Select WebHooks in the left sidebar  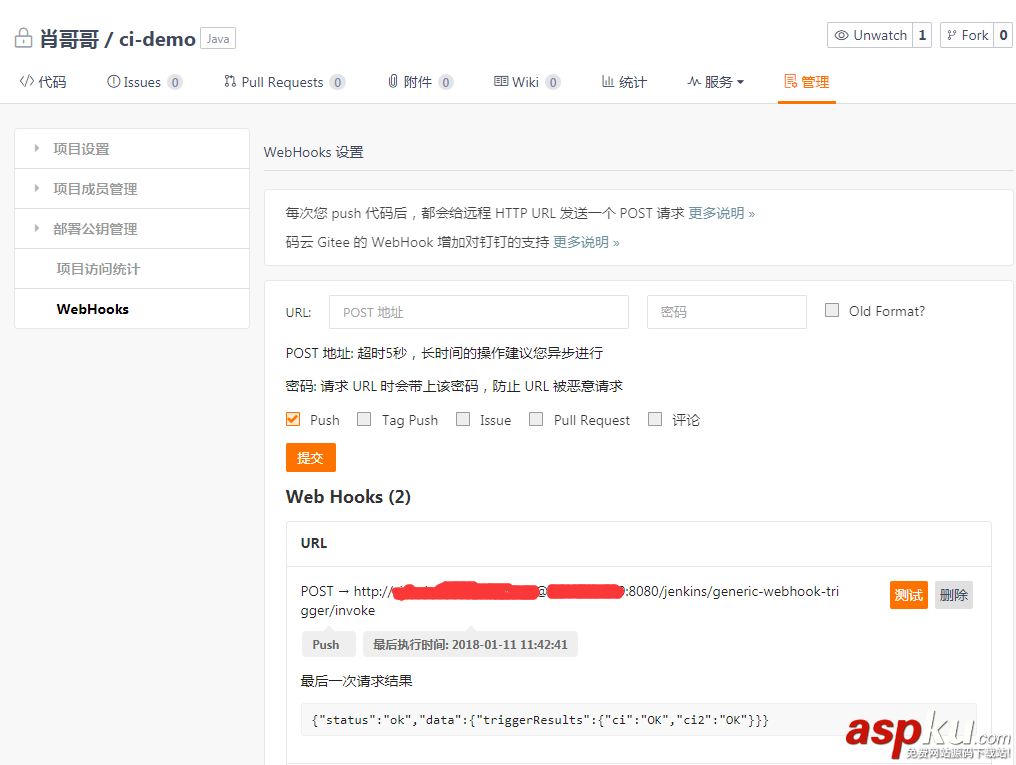(x=92, y=308)
